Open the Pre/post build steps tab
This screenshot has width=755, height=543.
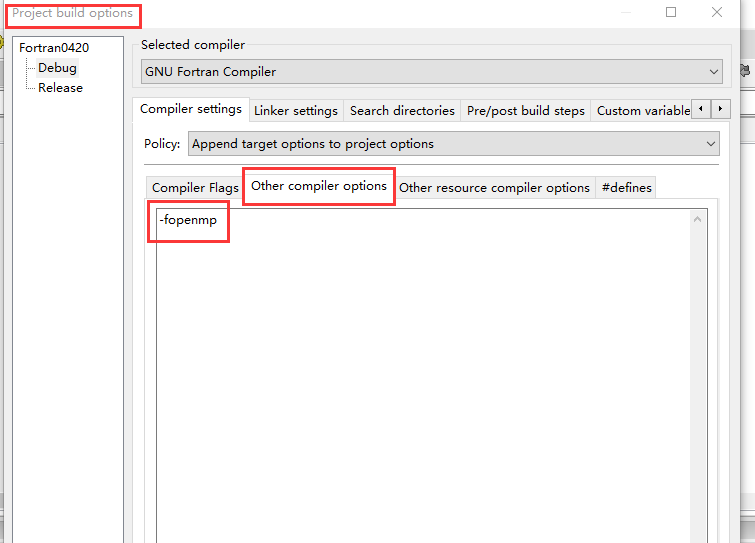[525, 110]
